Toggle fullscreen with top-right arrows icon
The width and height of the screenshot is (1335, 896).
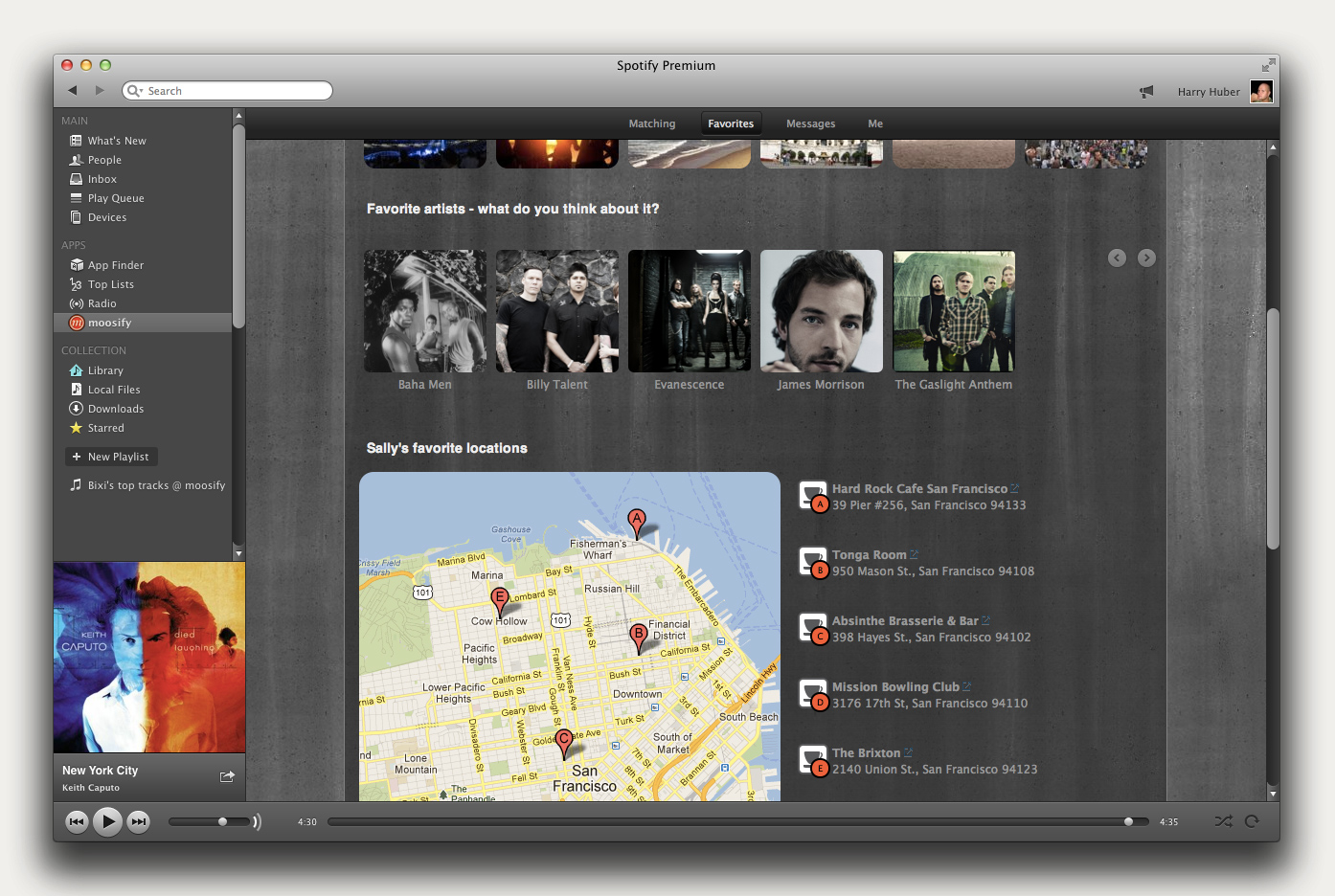point(1268,65)
